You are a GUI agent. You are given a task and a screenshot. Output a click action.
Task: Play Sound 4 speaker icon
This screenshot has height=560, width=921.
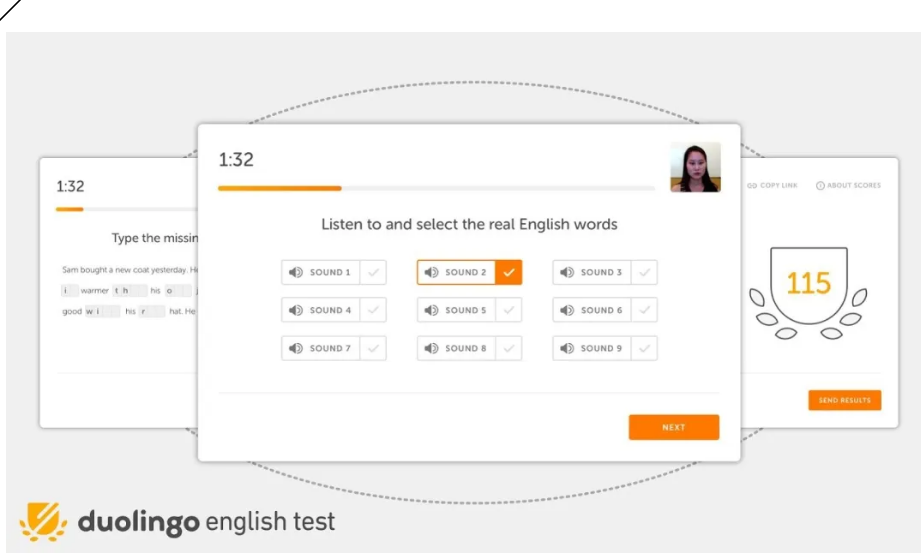point(296,310)
